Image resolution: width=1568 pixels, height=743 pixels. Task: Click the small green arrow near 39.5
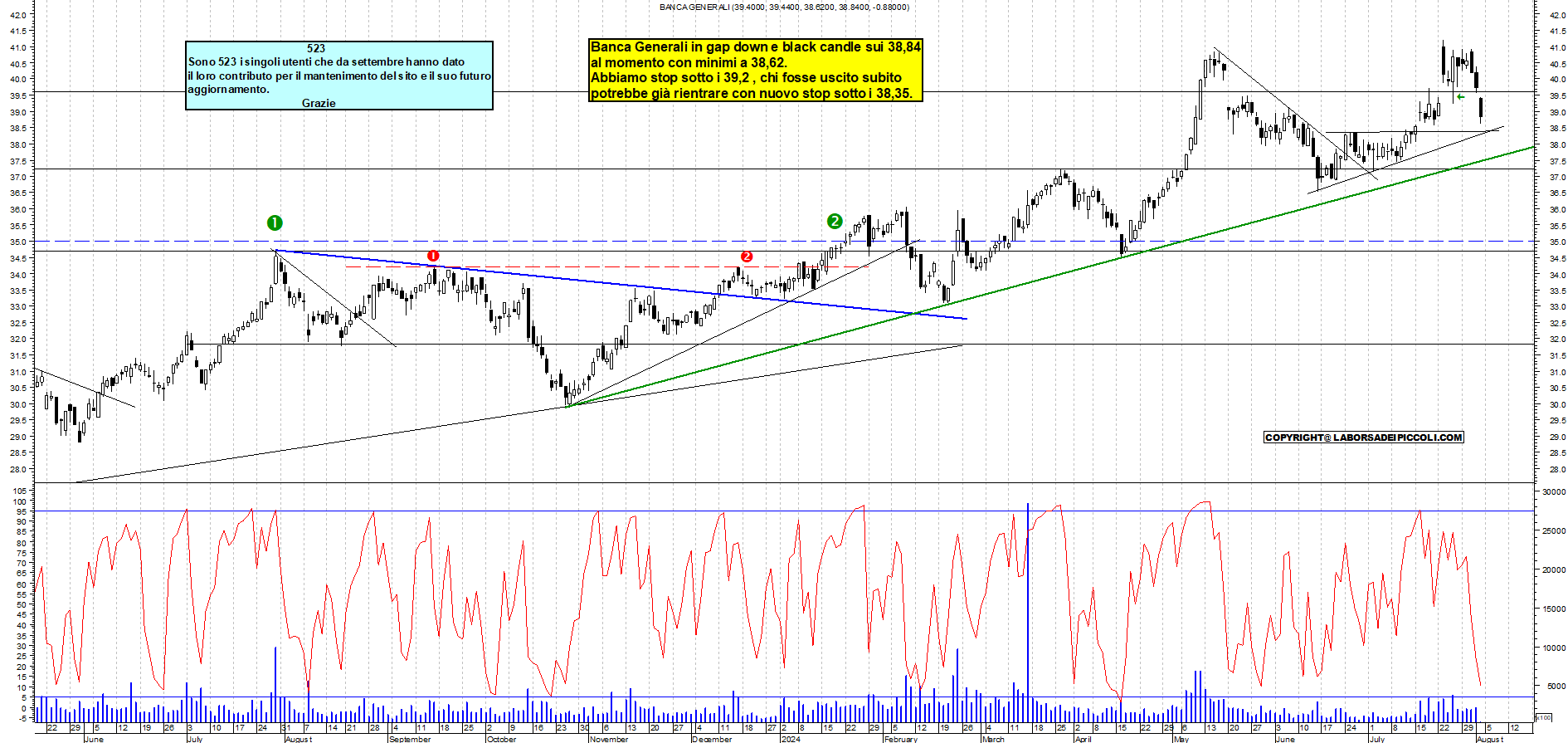point(1460,97)
